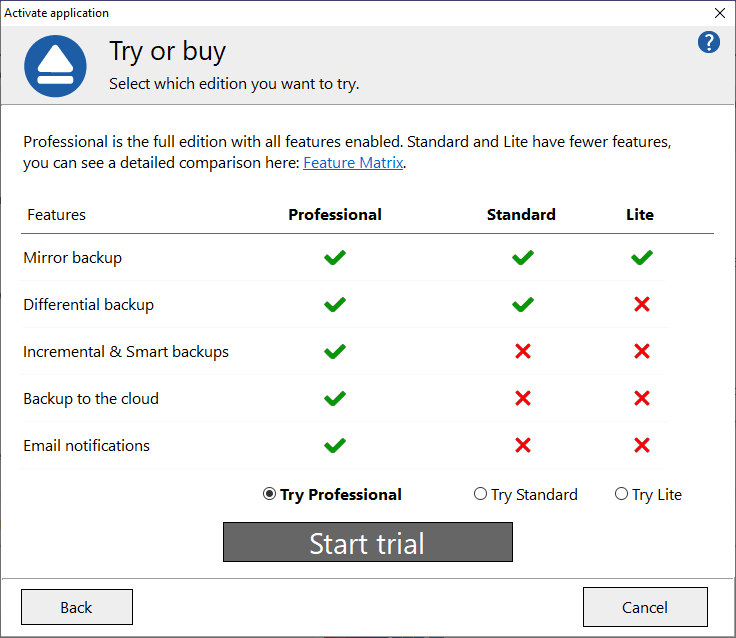Click Lite's red X for Backup to the cloud

tap(642, 398)
